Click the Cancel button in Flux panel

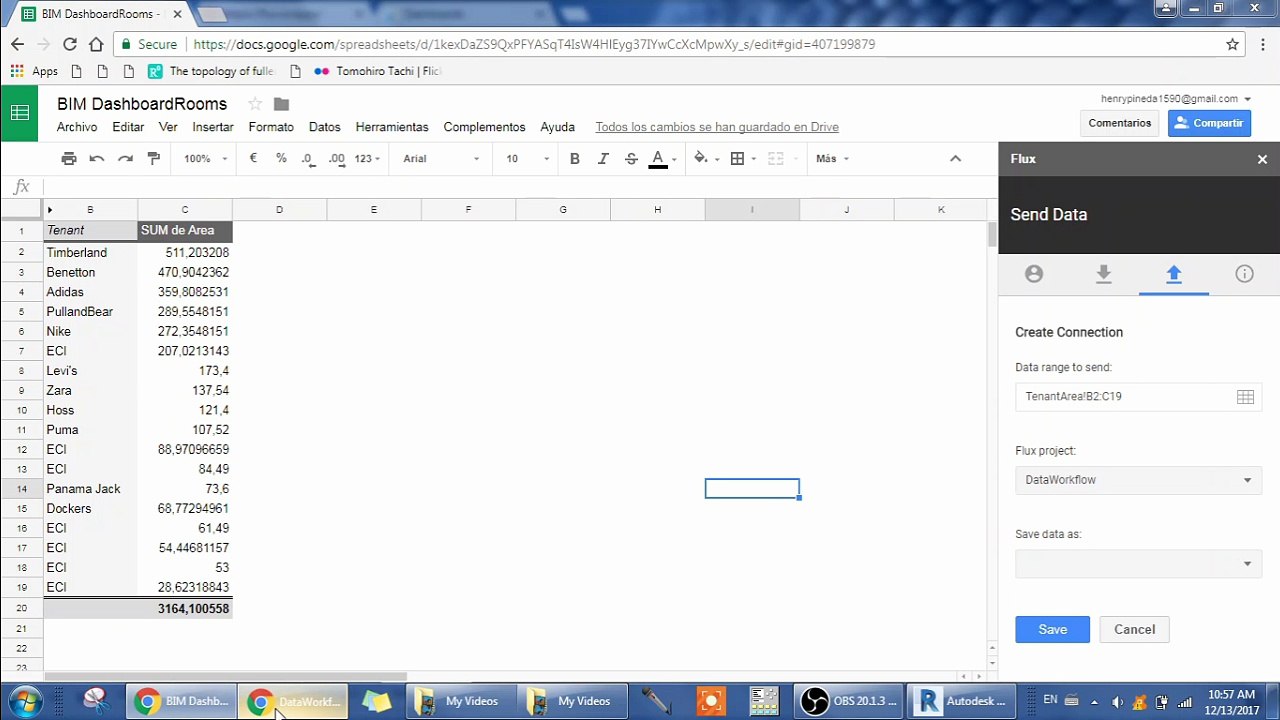point(1134,629)
